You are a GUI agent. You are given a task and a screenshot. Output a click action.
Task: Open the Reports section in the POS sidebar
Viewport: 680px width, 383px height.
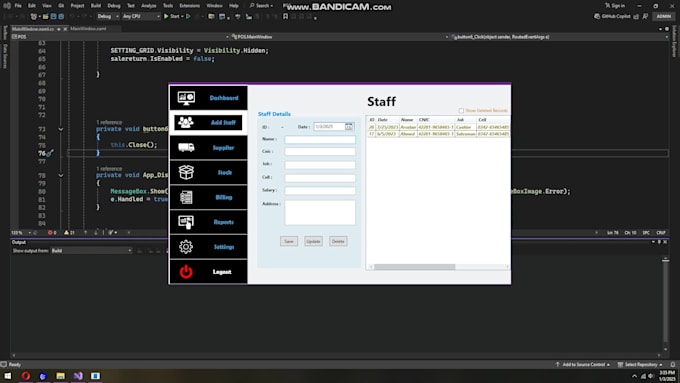[209, 222]
